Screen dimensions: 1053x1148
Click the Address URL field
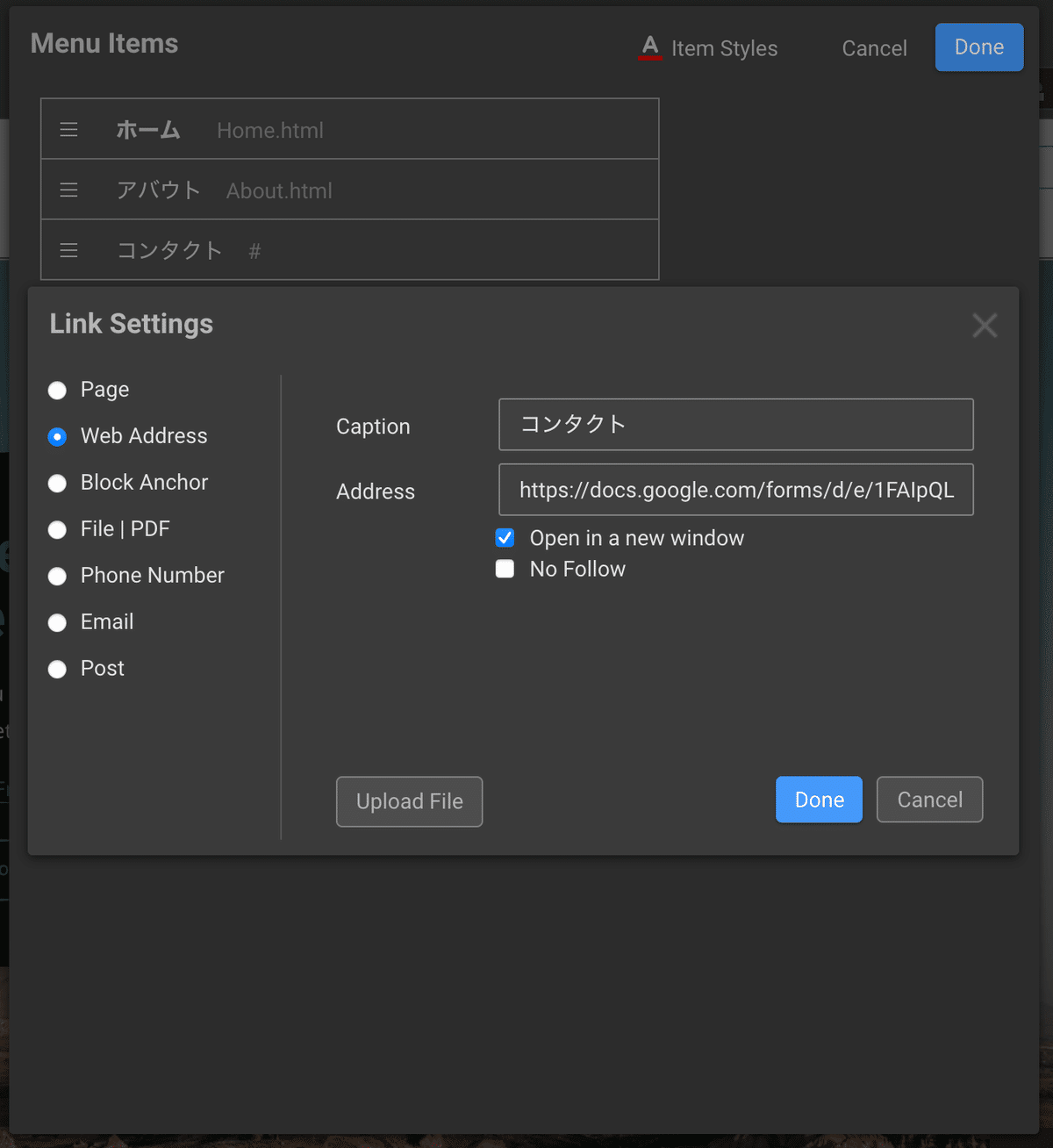pyautogui.click(x=736, y=490)
